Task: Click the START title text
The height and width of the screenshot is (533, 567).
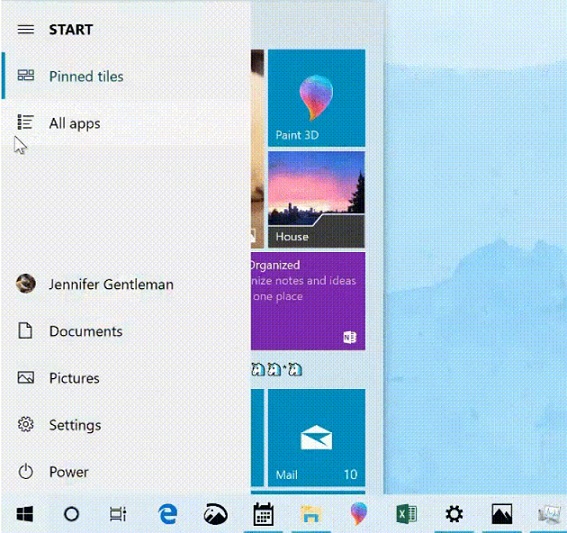Action: (71, 30)
